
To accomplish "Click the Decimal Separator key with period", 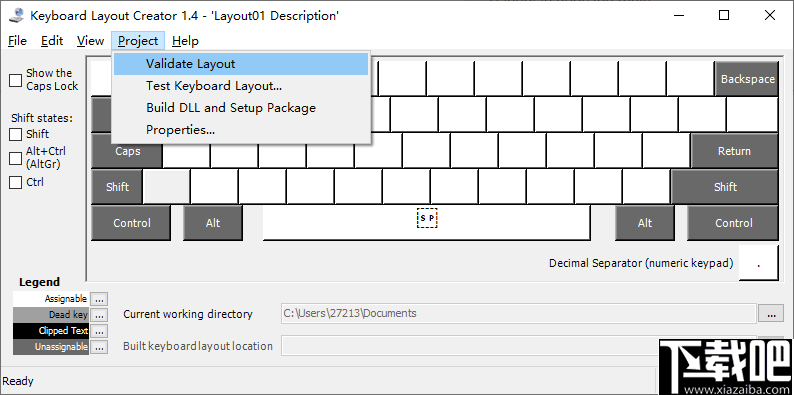I will pos(759,263).
